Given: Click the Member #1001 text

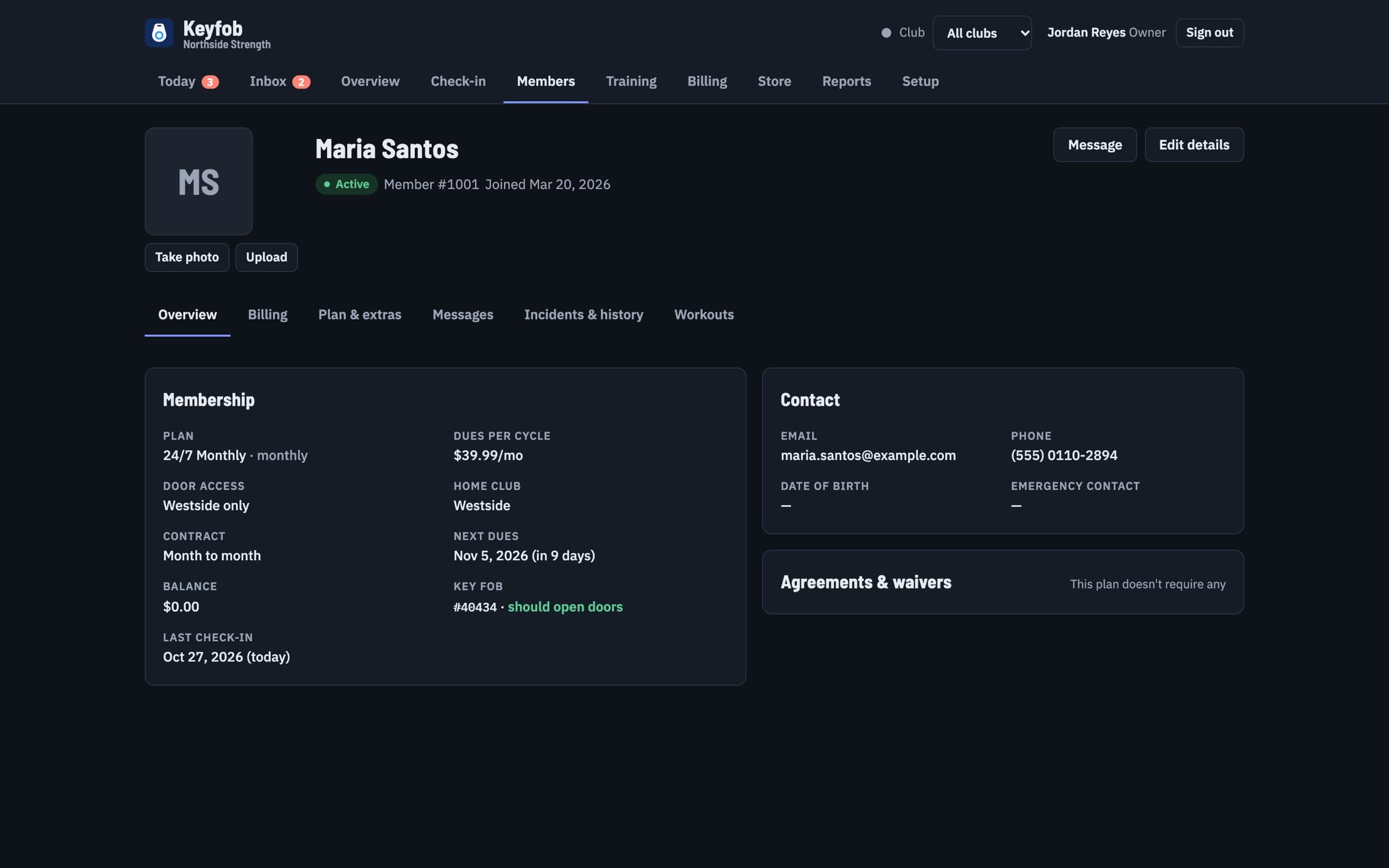Looking at the screenshot, I should point(431,184).
